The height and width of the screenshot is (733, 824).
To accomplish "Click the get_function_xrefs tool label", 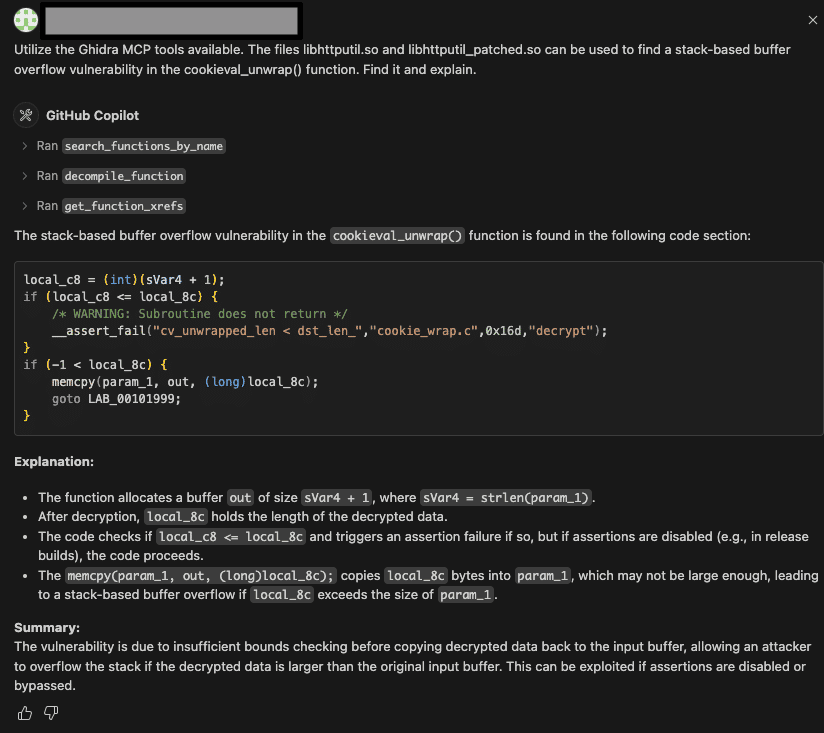I will (x=124, y=206).
